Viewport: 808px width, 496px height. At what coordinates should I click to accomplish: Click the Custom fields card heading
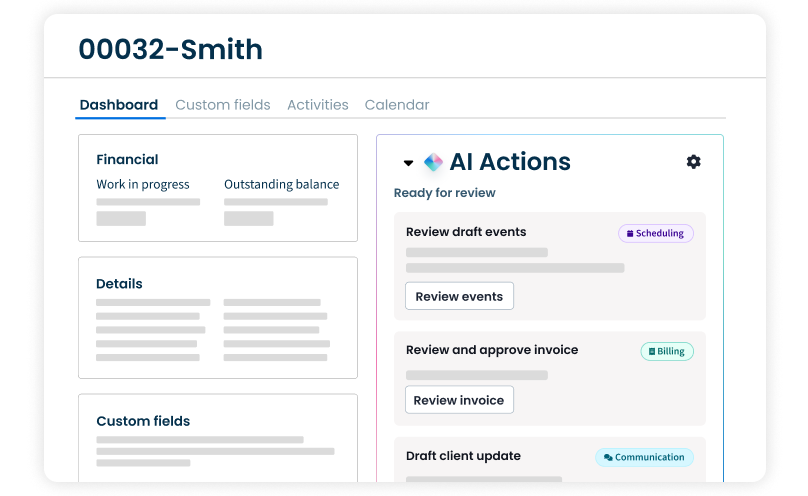point(143,421)
